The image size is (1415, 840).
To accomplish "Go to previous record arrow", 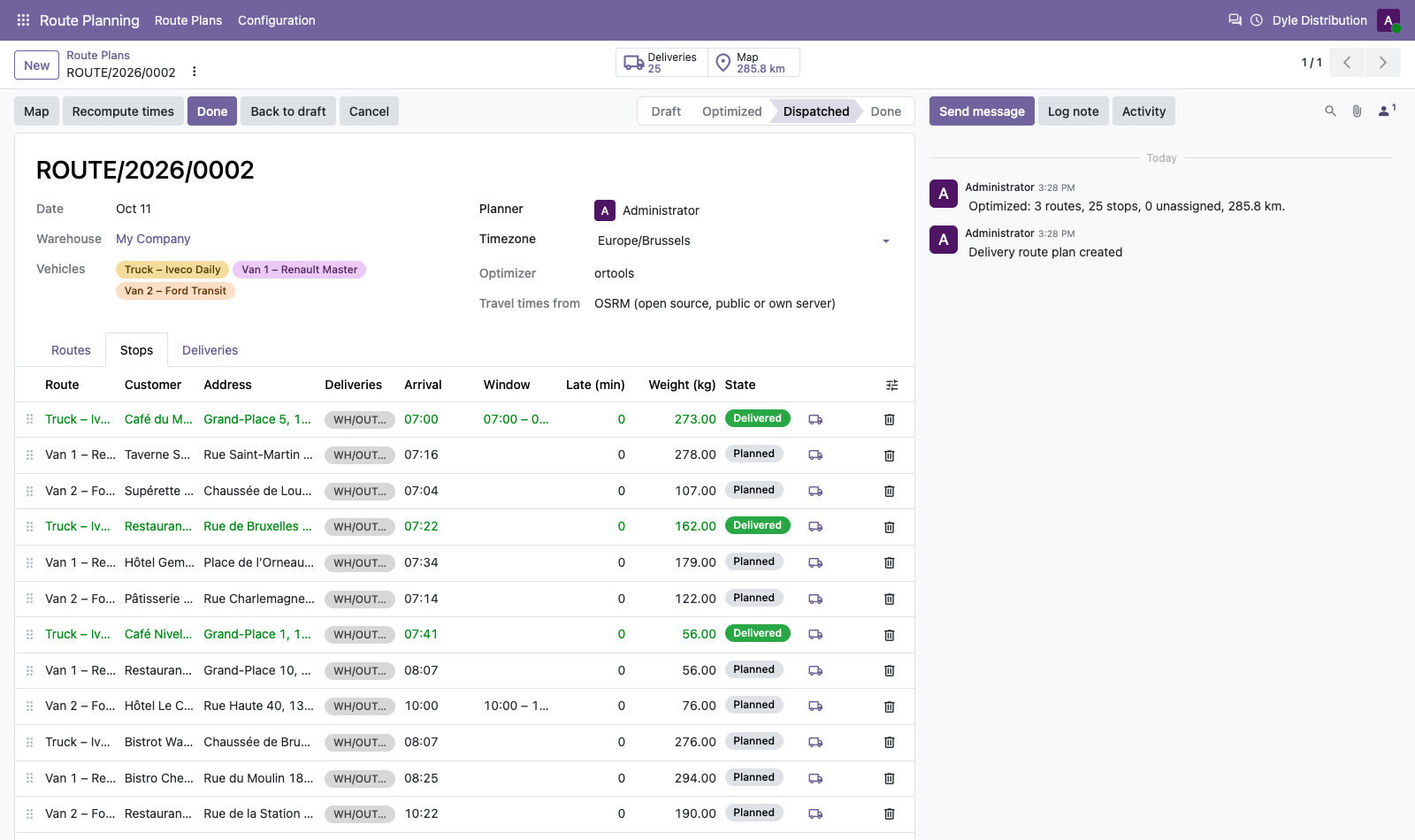I will 1347,62.
